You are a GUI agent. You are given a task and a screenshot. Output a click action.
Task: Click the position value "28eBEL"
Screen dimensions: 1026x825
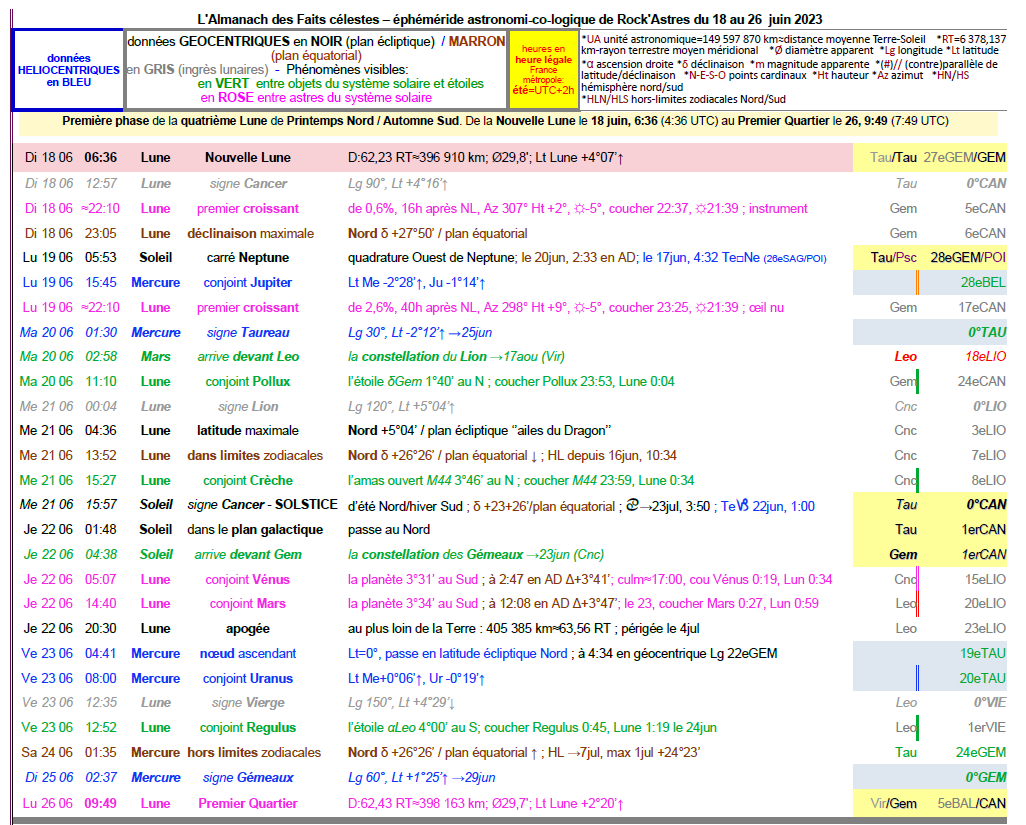point(983,283)
